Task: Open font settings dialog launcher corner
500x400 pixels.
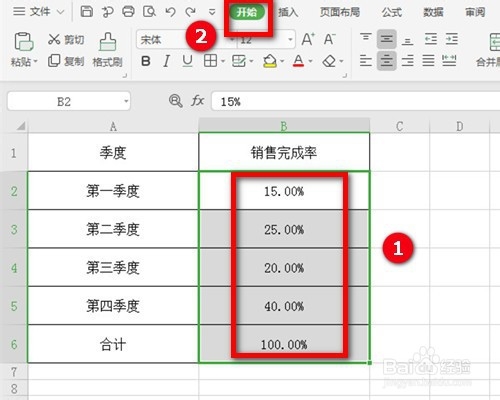Action: pyautogui.click(x=345, y=76)
